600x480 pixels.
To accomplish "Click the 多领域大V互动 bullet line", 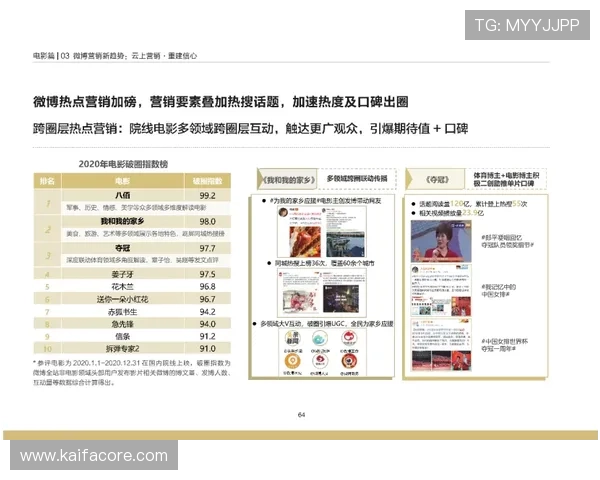I will coord(323,324).
